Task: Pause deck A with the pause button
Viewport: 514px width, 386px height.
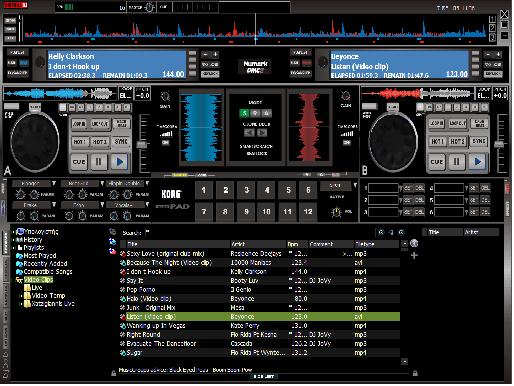Action: (x=99, y=162)
